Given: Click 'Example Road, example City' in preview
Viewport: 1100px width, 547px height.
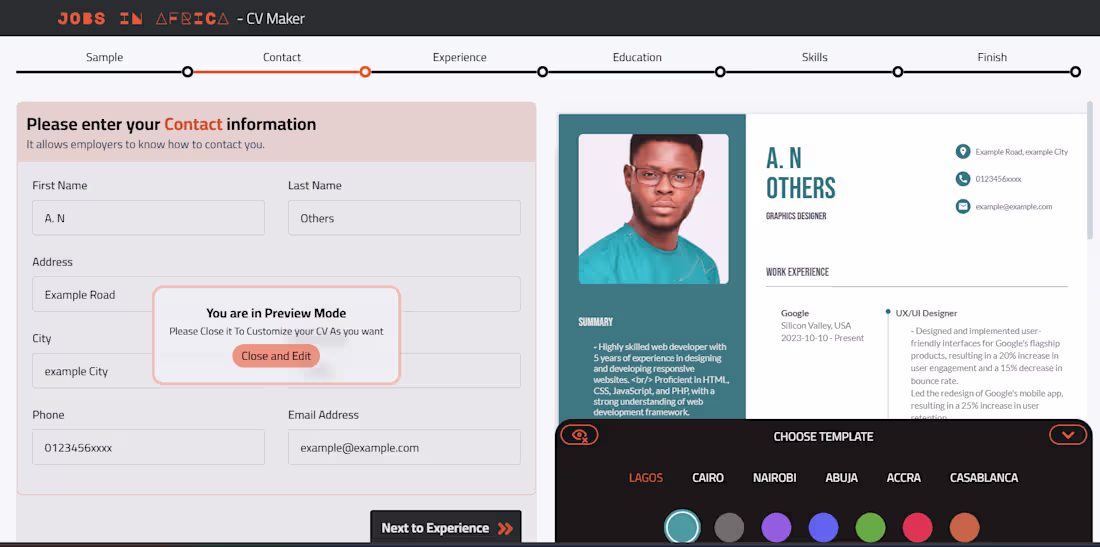Looking at the screenshot, I should [x=1021, y=151].
